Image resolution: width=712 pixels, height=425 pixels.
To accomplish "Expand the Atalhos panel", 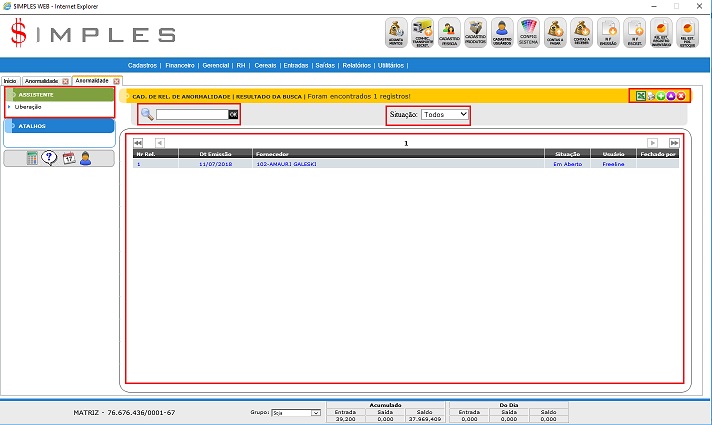I will click(x=32, y=126).
